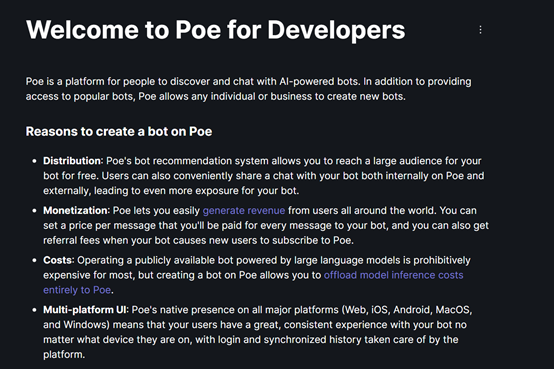554x369 pixels.
Task: Open the "offload model inference costs" link
Action: (394, 275)
